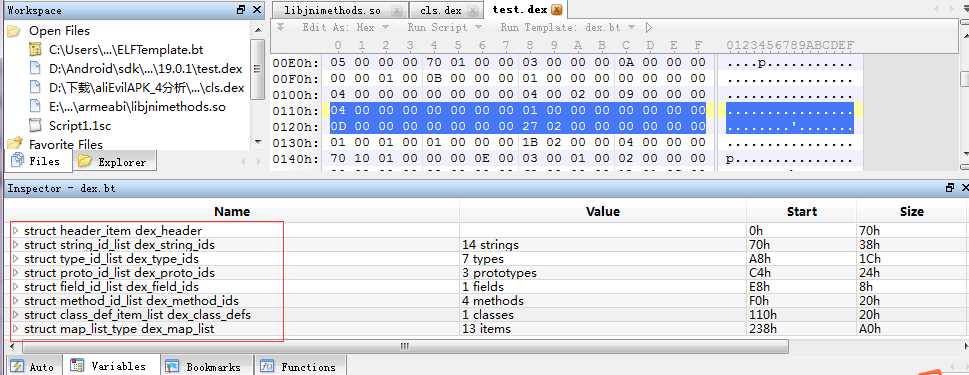Viewport: 969px width, 375px height.
Task: Close the Inspector - dex.bt panel
Action: click(x=964, y=188)
